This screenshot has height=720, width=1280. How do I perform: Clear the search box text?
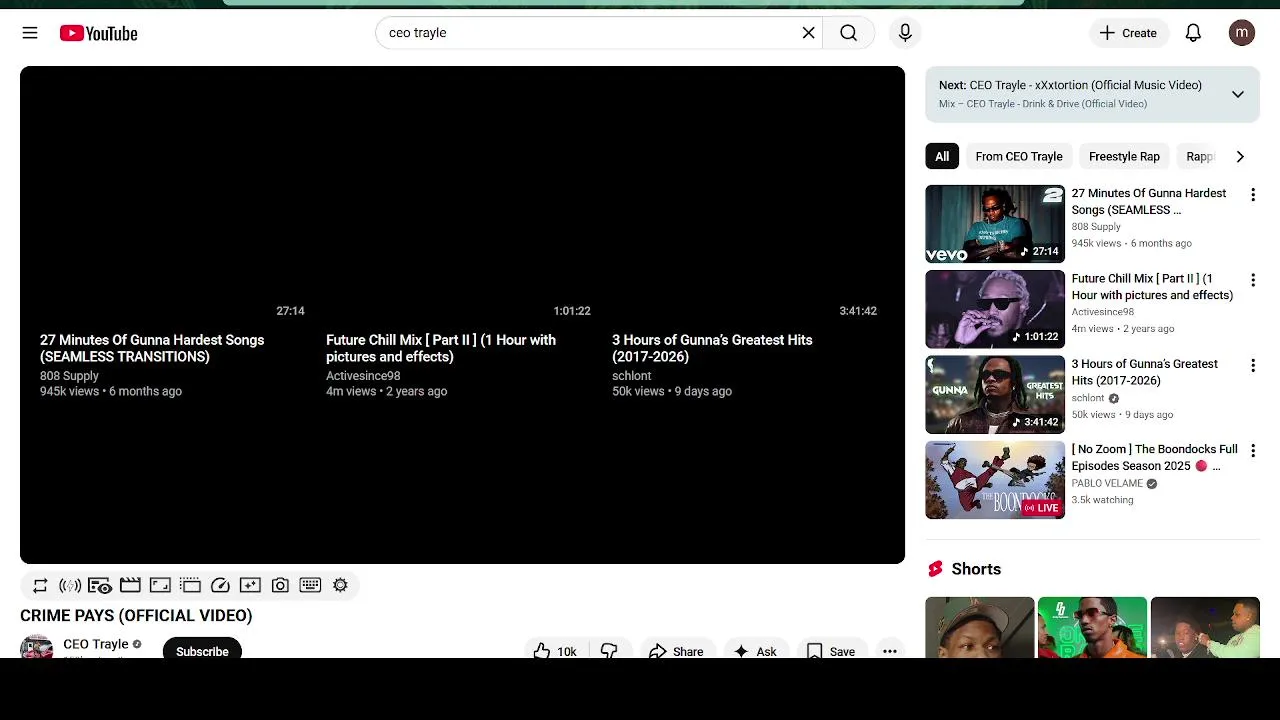(808, 33)
